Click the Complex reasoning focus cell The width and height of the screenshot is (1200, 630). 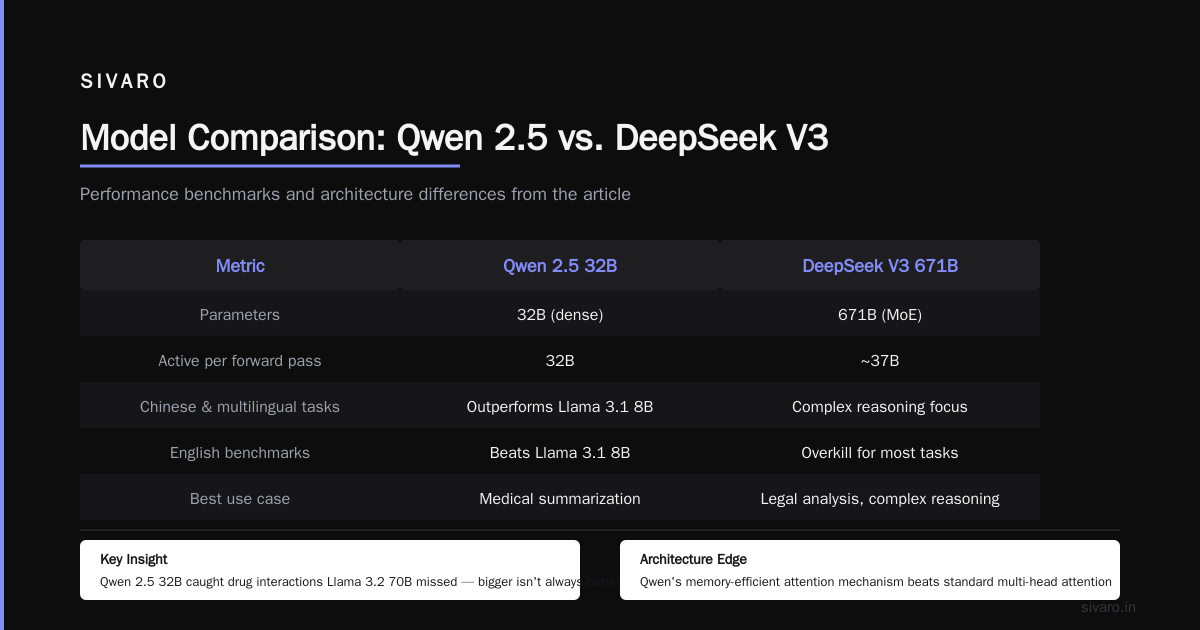pos(880,406)
